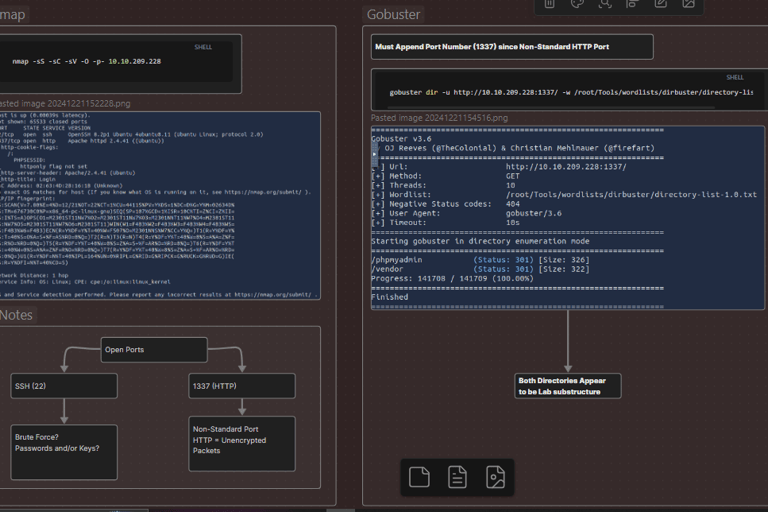The width and height of the screenshot is (768, 512).
Task: Open the gobuster output screenshot image
Action: pyautogui.click(x=567, y=217)
